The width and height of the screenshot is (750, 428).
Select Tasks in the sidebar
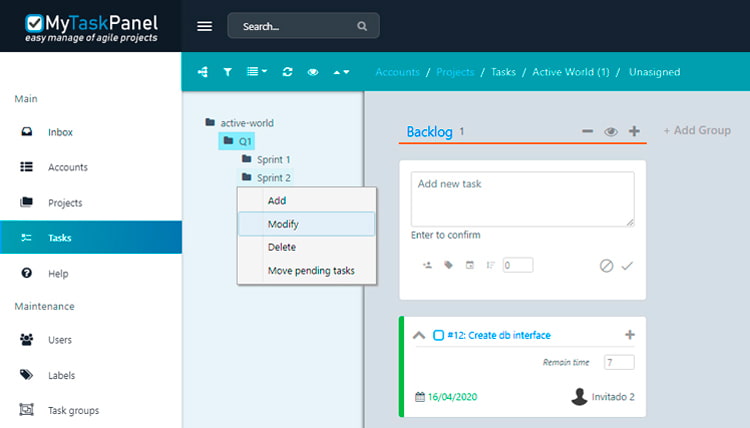point(91,238)
